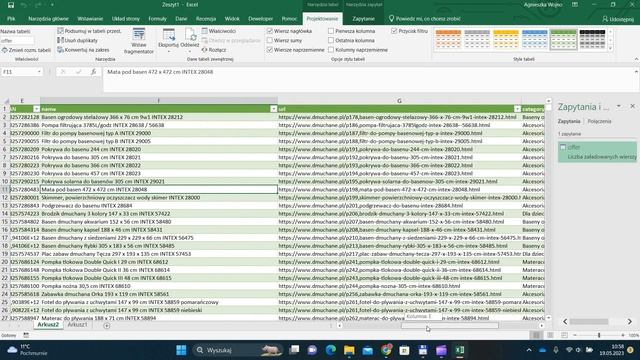Click normal view icon in status bar
This screenshot has height=360, width=640.
536,335
